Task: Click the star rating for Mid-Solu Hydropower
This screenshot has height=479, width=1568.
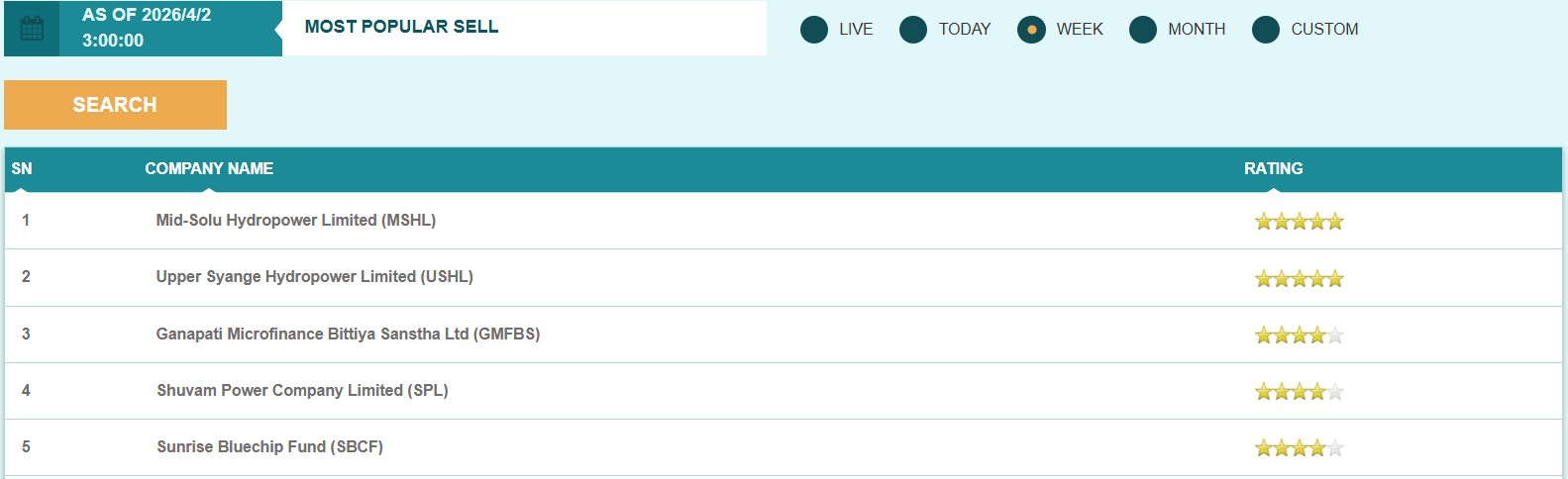Action: pyautogui.click(x=1299, y=222)
